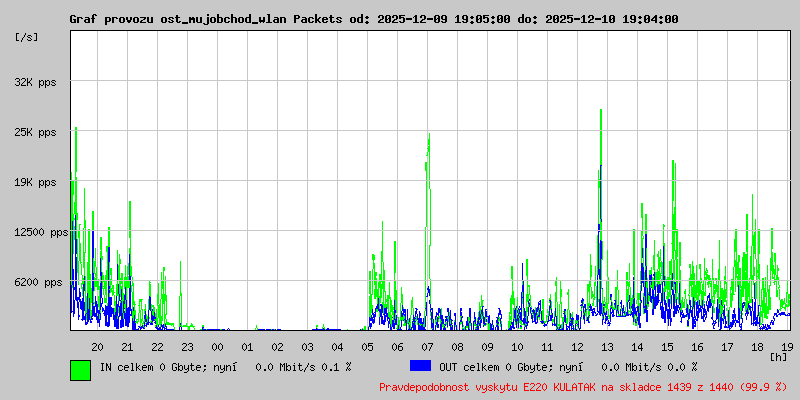The height and width of the screenshot is (400, 800).
Task: Click the '19K pps' y-axis label
Action: coord(35,182)
